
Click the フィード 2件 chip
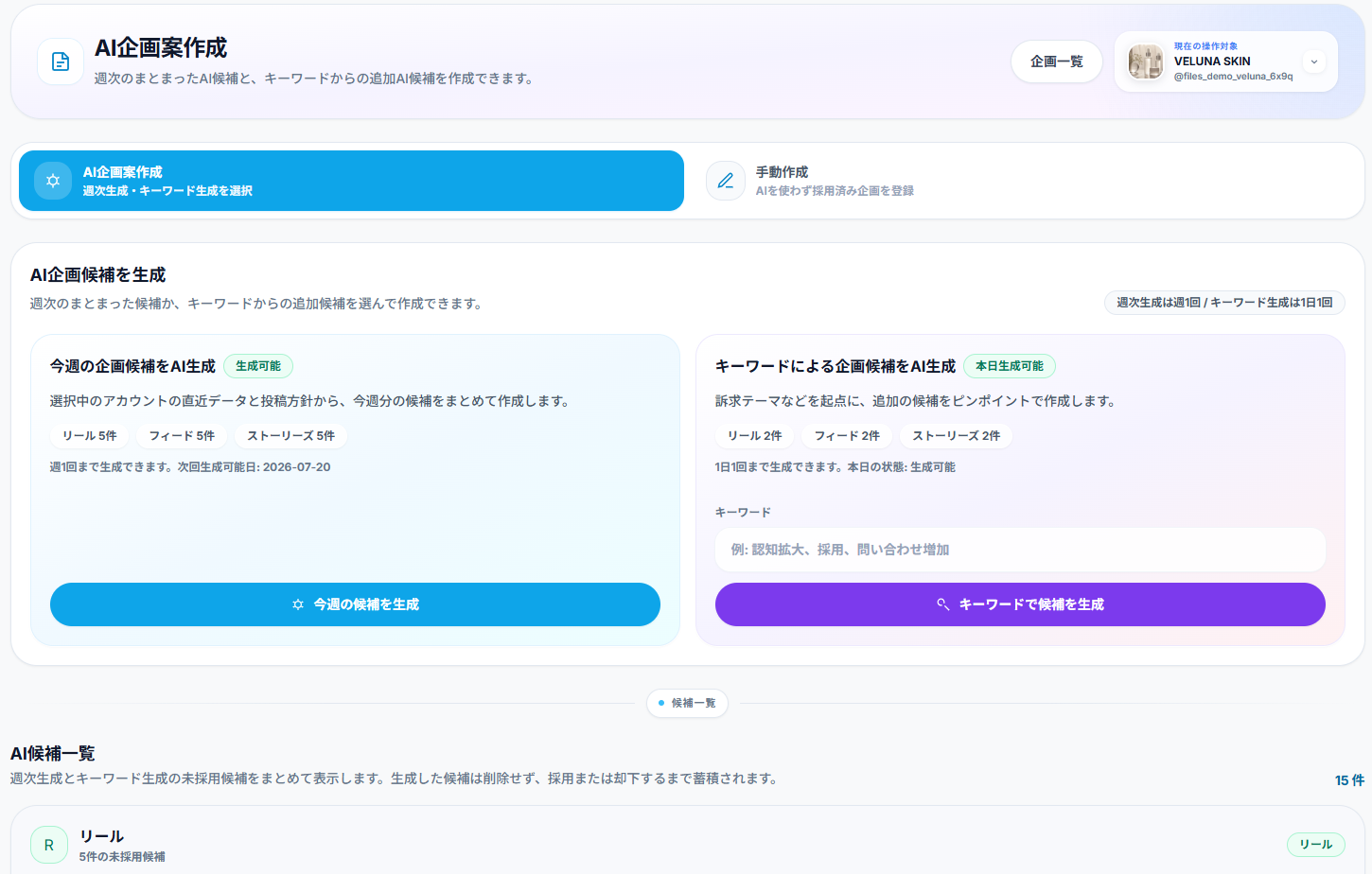point(847,436)
